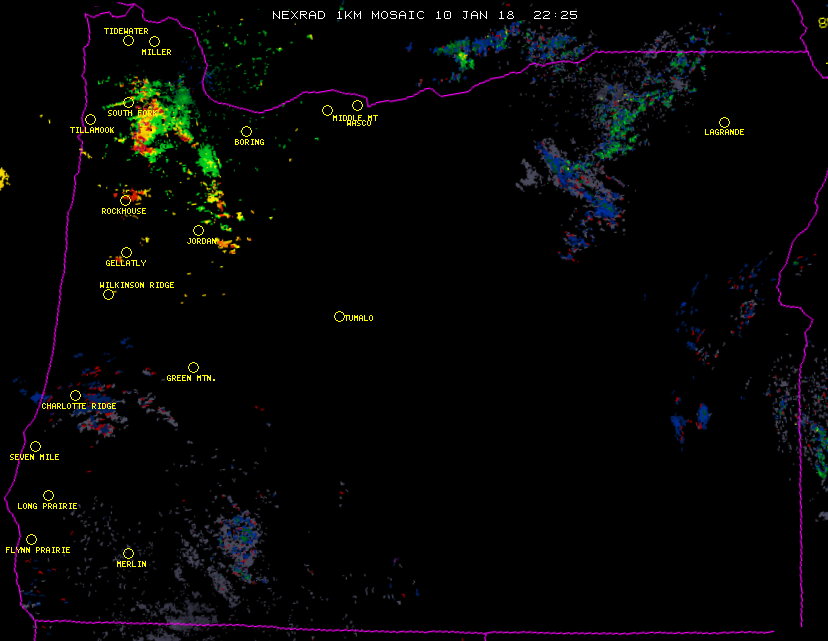The image size is (828, 641).
Task: Select the Seven Mile station circle
Action: (x=35, y=447)
